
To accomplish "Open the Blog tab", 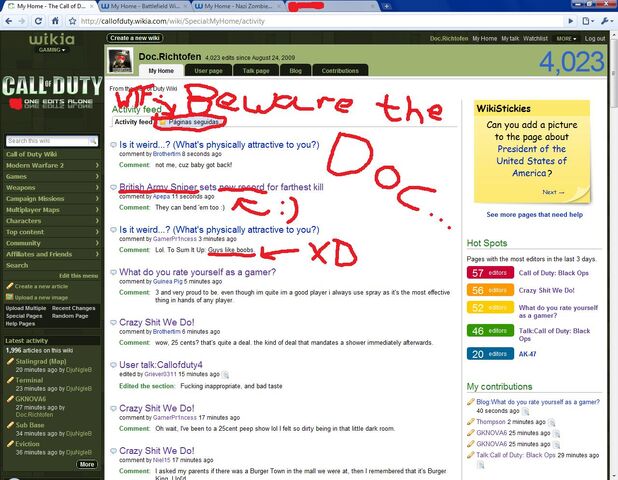I will tap(296, 71).
